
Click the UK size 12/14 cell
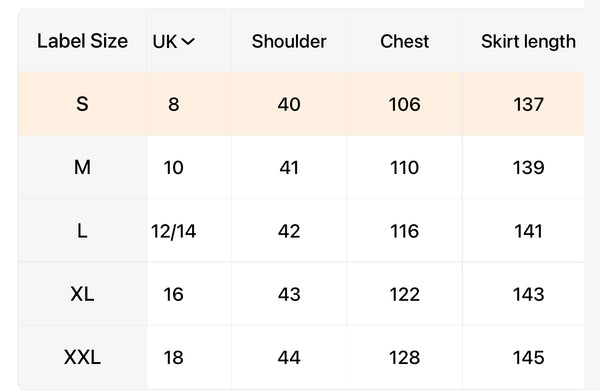[x=173, y=231]
